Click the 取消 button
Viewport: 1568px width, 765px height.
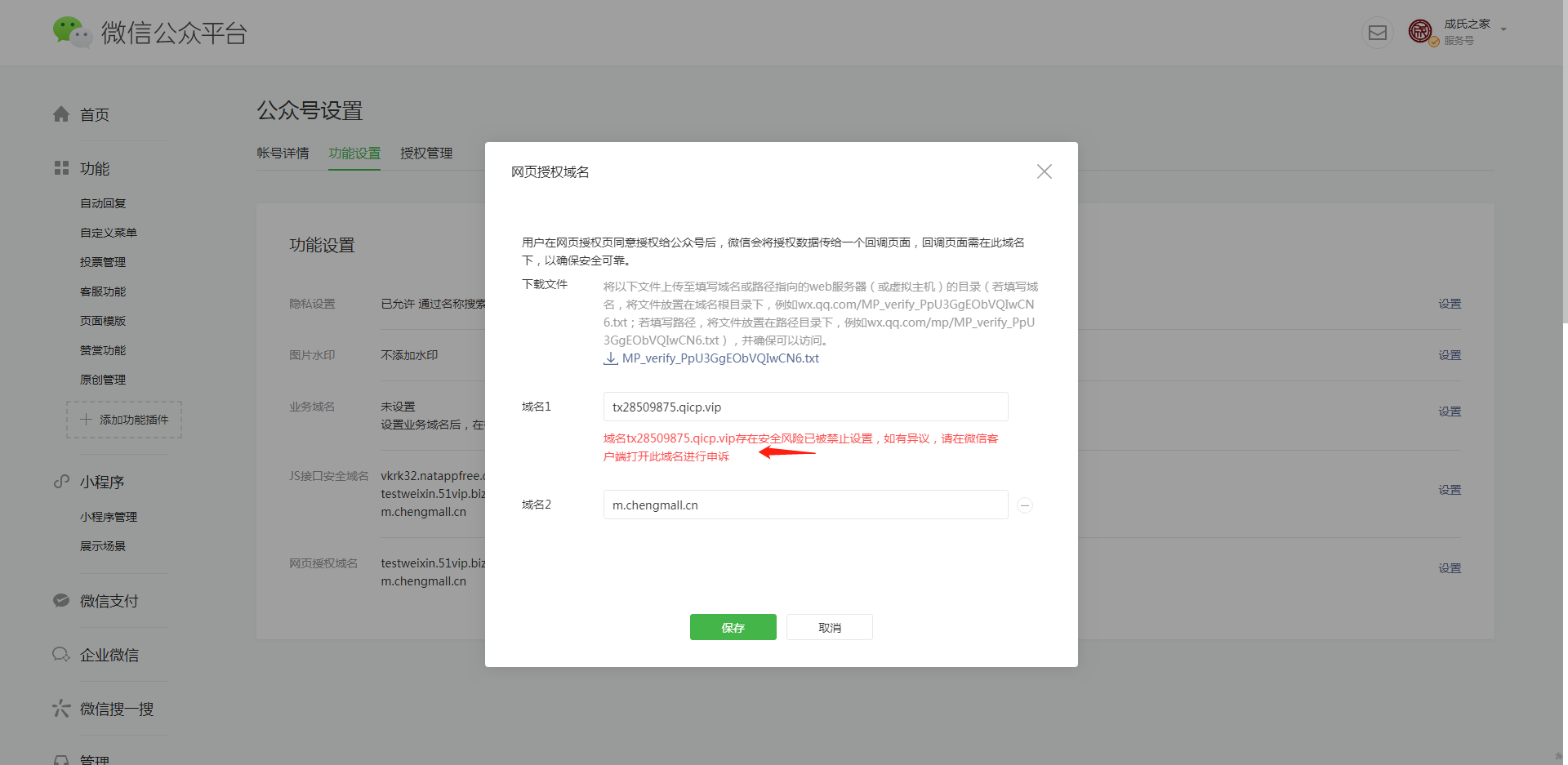click(830, 627)
